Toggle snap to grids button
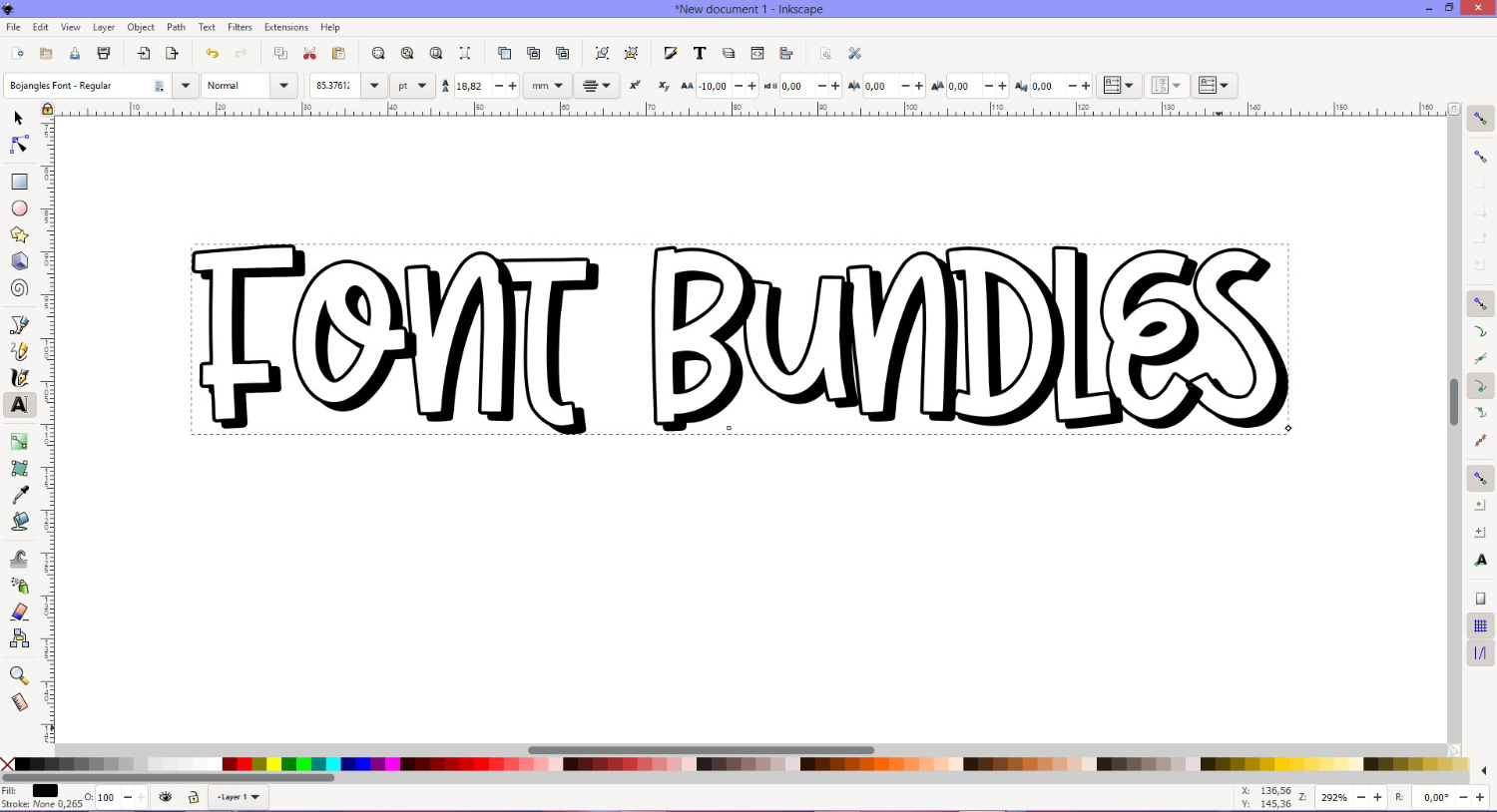The height and width of the screenshot is (812, 1497). click(1480, 626)
